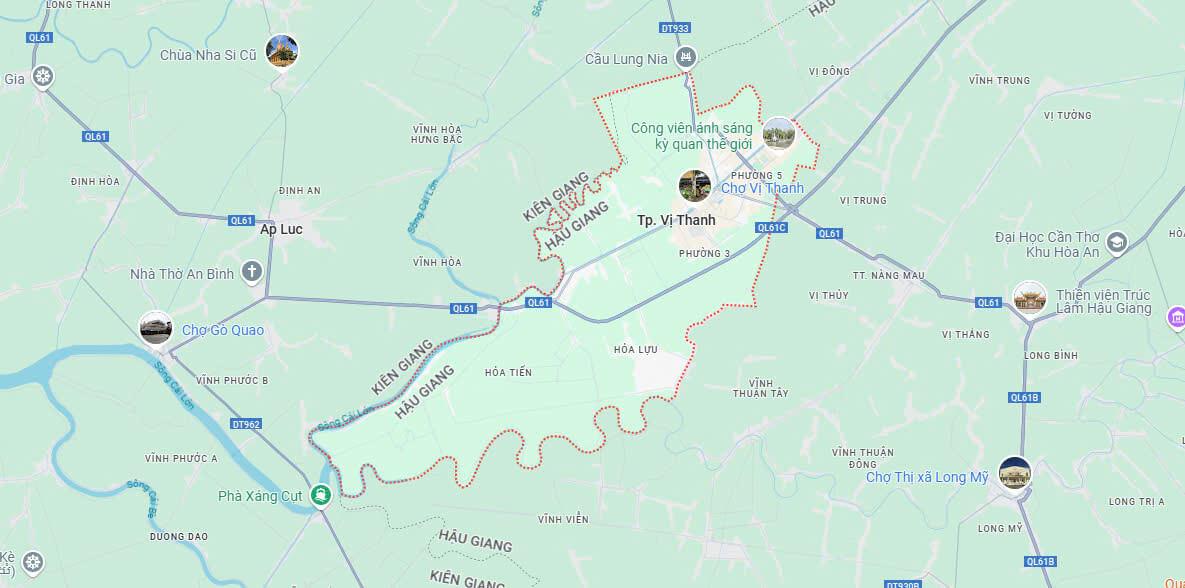Image resolution: width=1185 pixels, height=588 pixels.
Task: Click the Chùa Nha Si Cũ temple photo marker
Action: click(282, 51)
